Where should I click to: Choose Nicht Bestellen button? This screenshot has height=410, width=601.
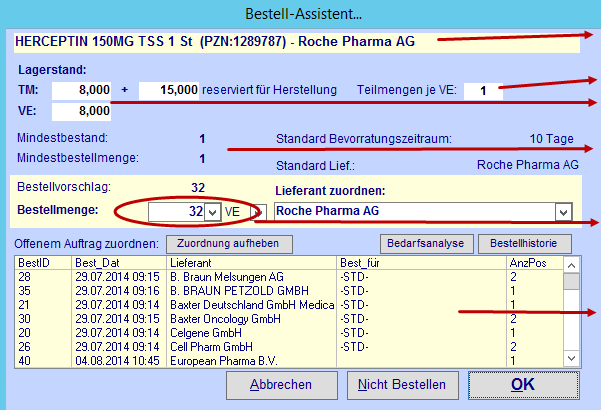click(402, 385)
